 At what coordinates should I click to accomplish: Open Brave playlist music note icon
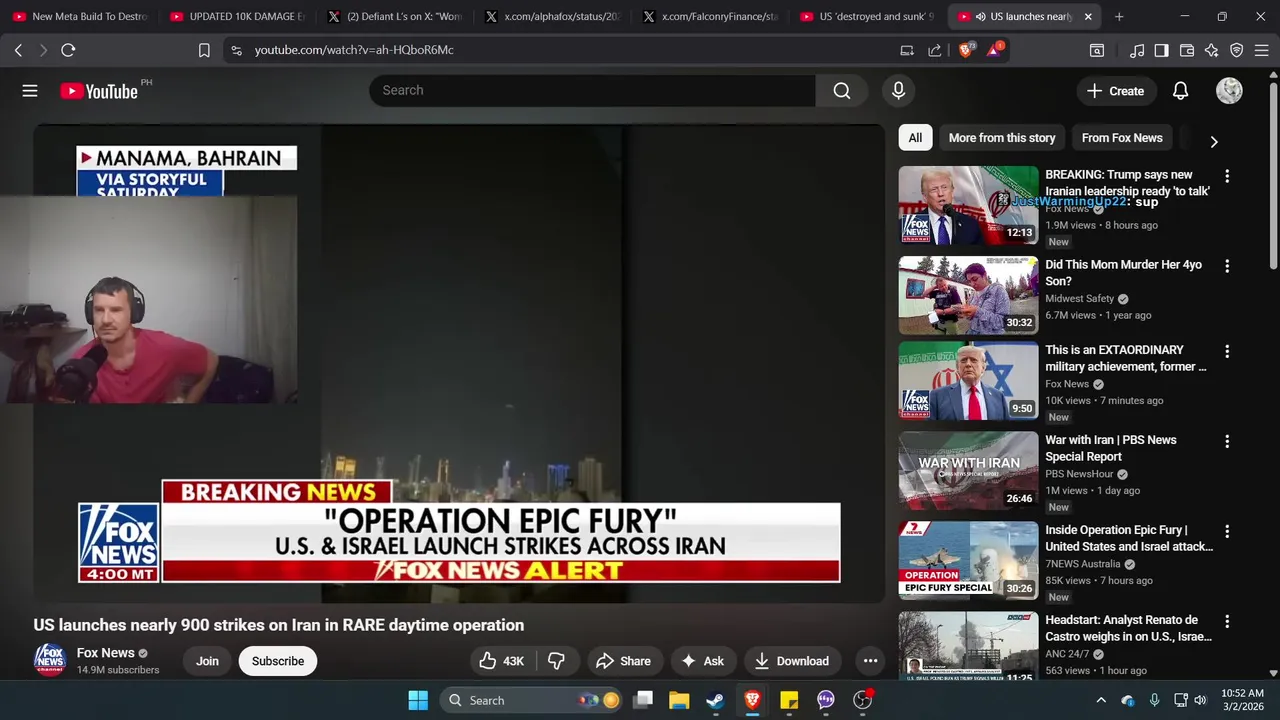[1137, 50]
